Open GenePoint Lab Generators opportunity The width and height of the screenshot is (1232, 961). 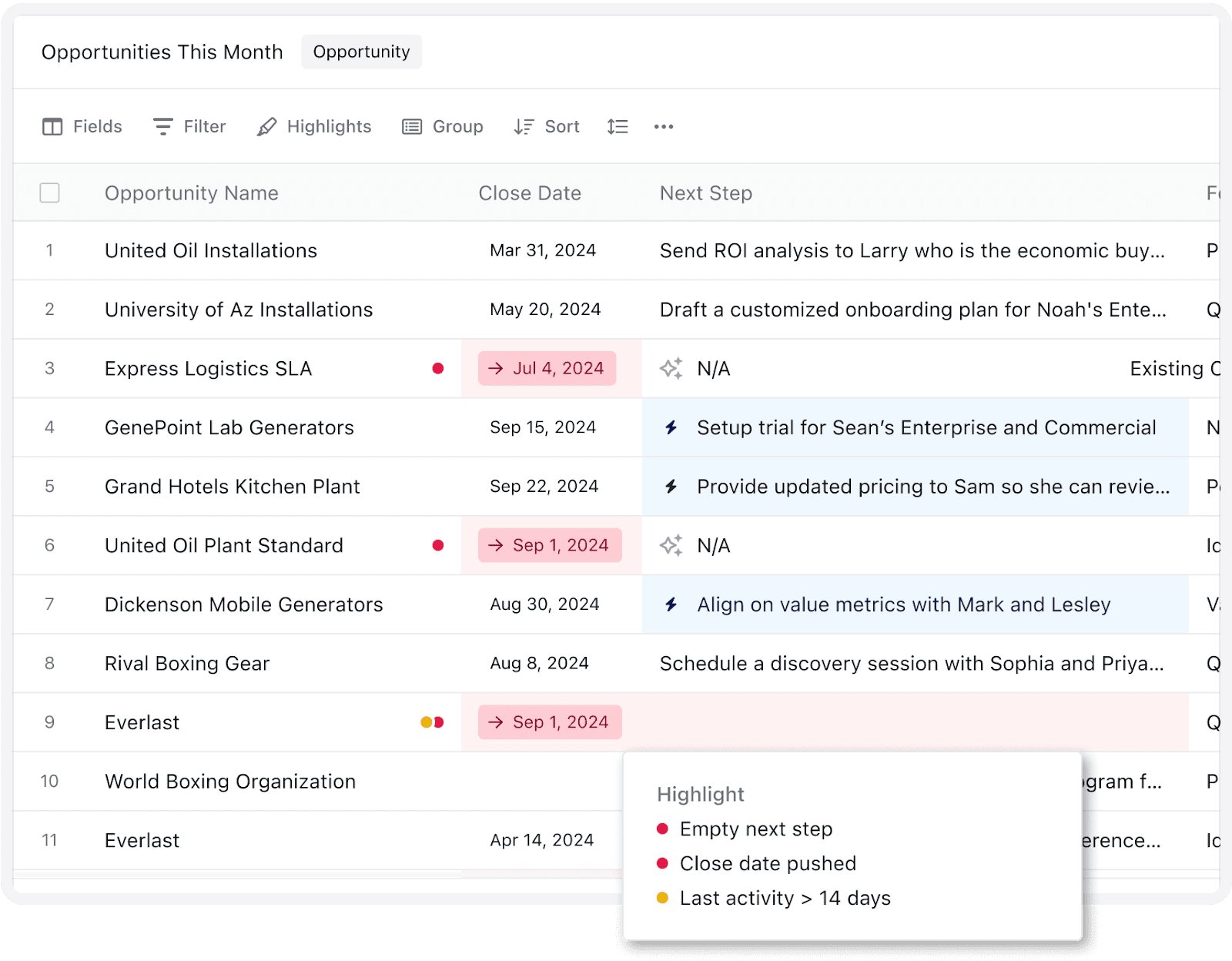pos(229,427)
